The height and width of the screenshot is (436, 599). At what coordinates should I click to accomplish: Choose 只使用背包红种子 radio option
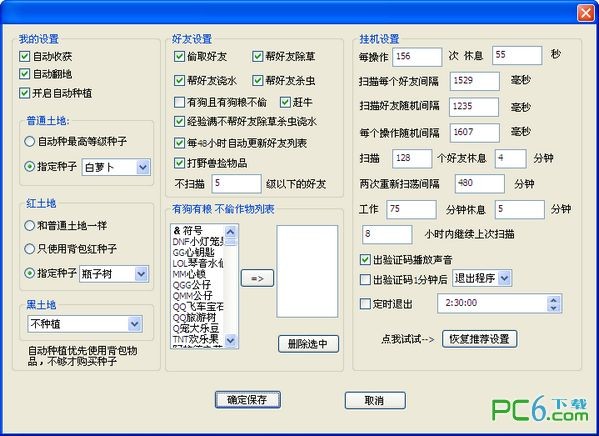pos(29,249)
